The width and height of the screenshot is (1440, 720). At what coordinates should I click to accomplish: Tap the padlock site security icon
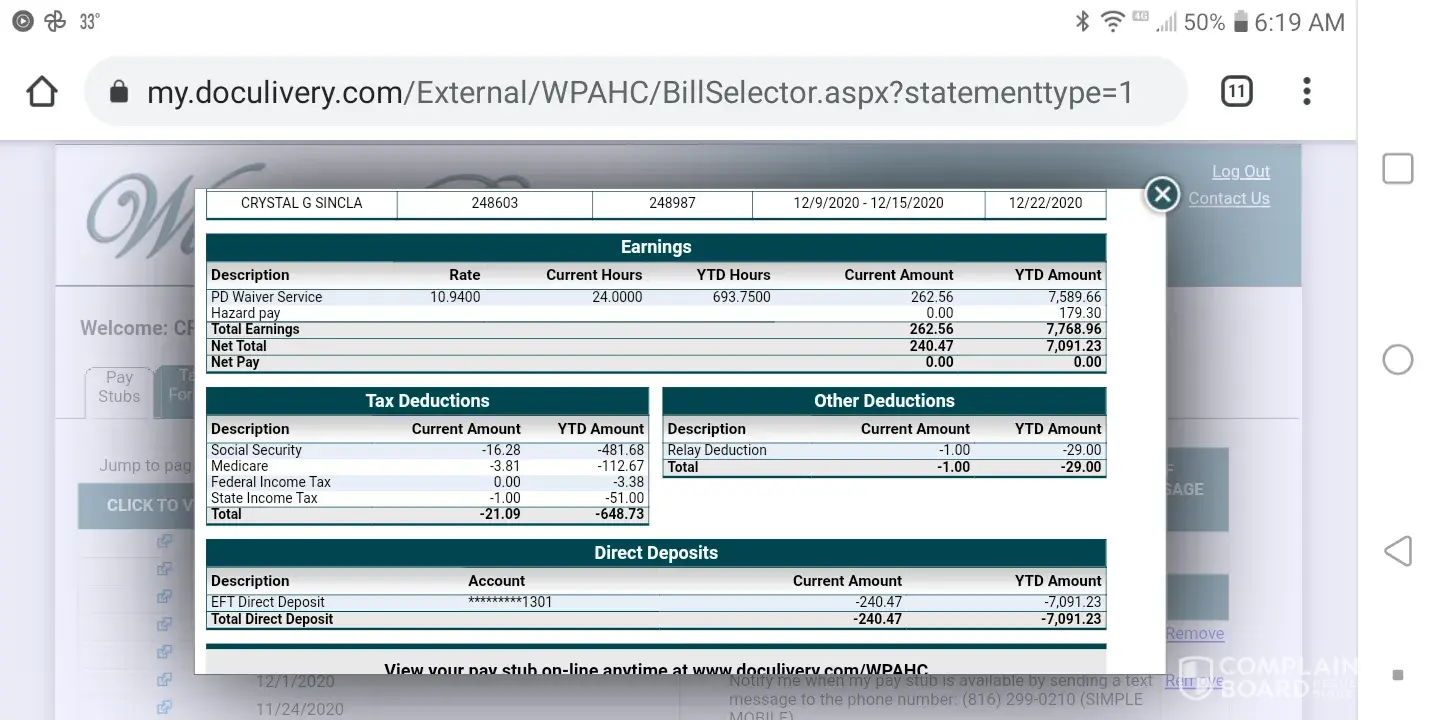click(x=119, y=93)
